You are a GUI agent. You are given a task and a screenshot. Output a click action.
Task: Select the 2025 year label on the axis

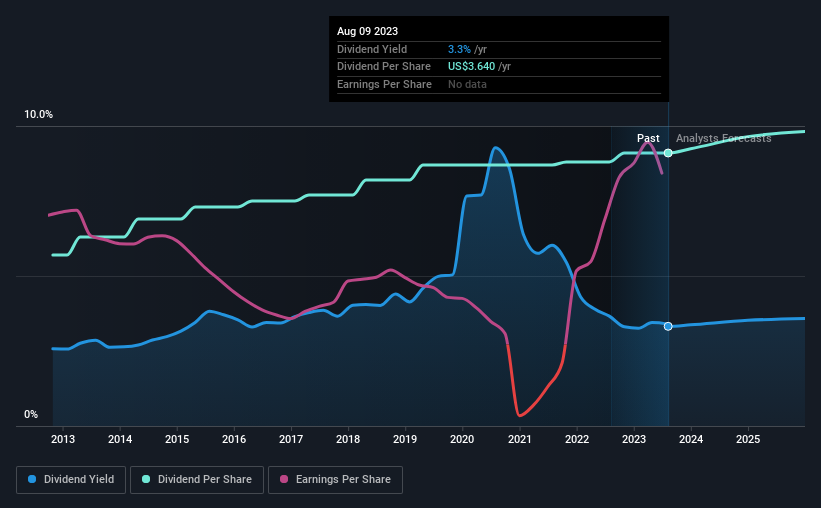tap(748, 439)
